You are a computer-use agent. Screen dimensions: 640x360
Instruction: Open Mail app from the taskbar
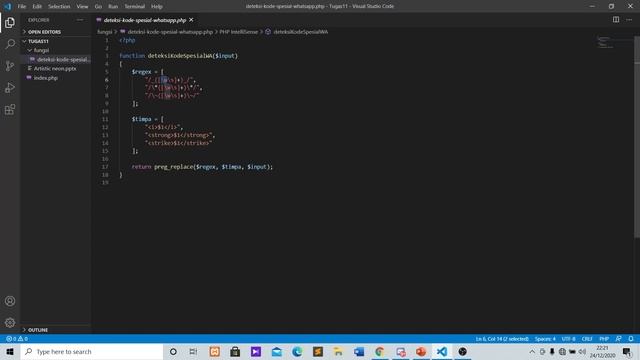[277, 351]
